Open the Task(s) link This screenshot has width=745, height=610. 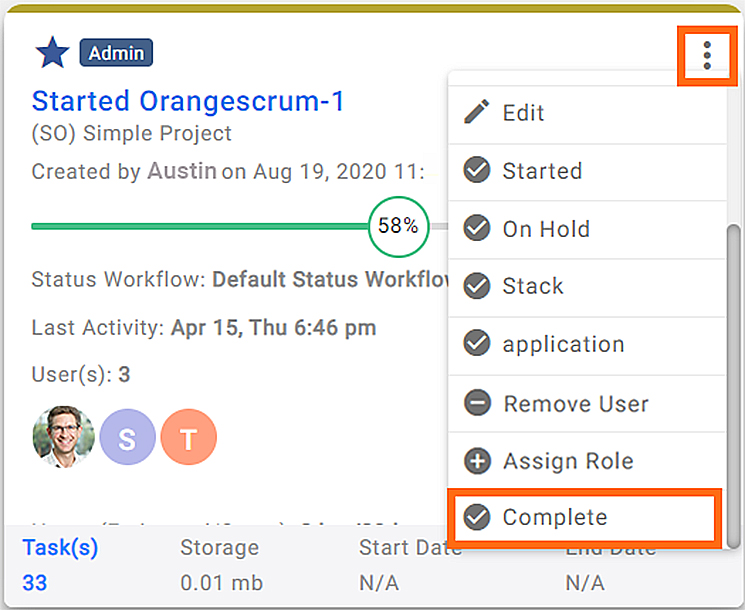[x=60, y=548]
